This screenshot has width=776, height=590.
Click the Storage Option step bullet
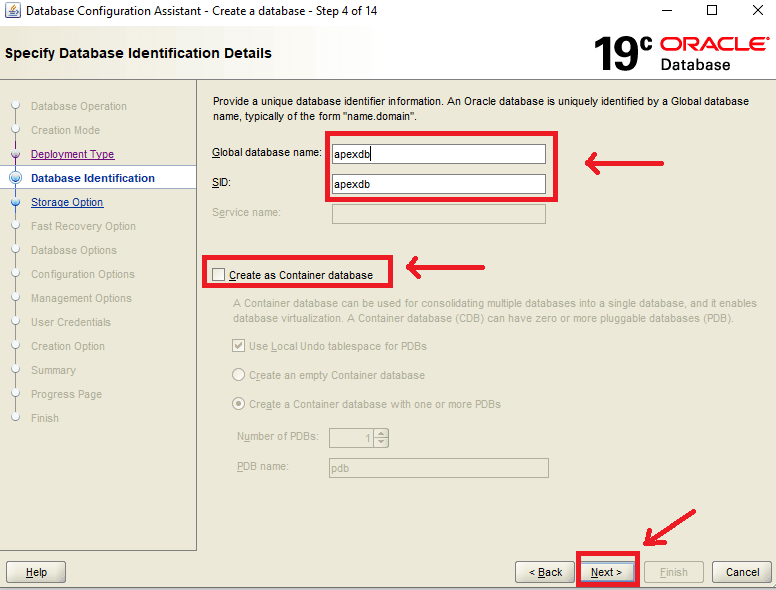[15, 202]
